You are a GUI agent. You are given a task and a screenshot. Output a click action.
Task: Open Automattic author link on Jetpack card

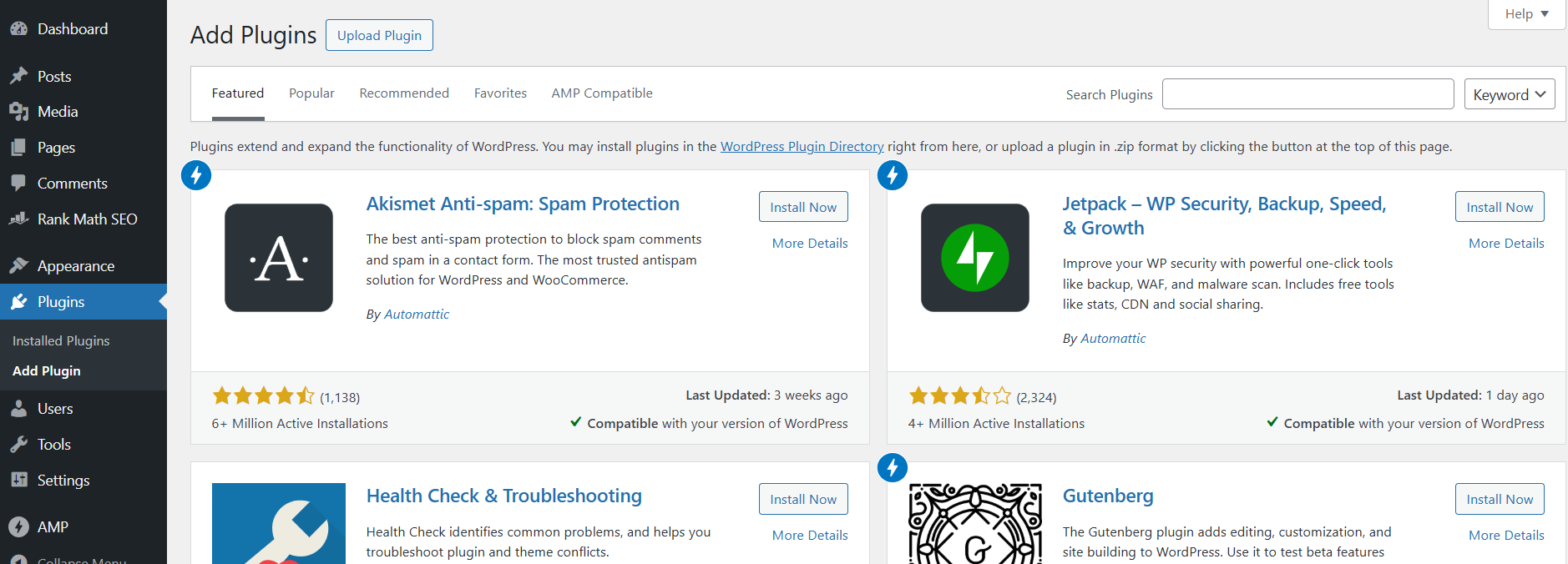click(x=1113, y=339)
